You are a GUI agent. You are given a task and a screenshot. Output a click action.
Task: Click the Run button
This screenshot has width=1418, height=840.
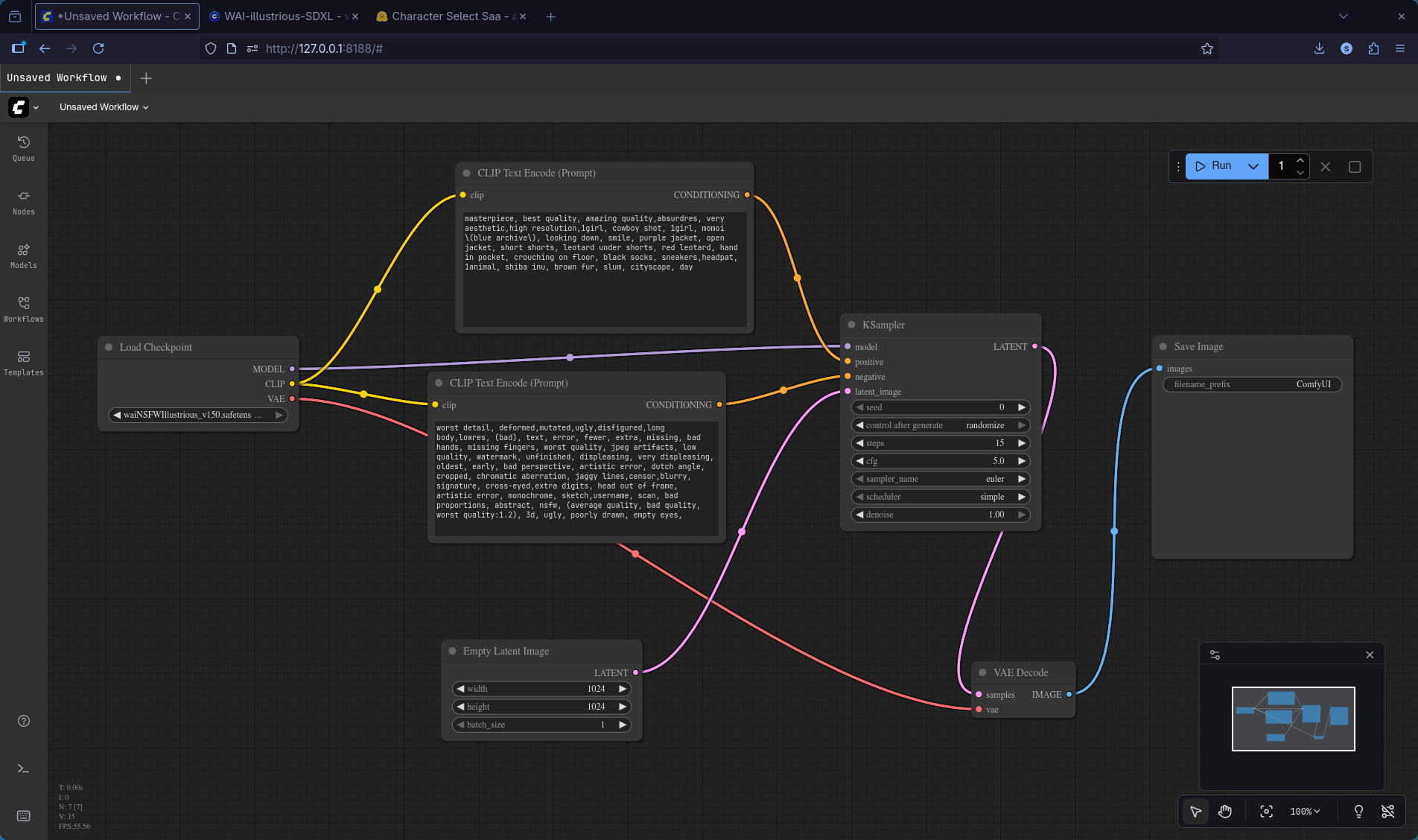tap(1214, 166)
